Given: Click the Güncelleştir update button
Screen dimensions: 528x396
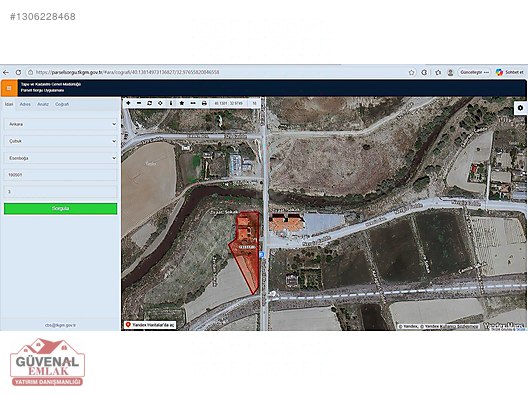Looking at the screenshot, I should point(474,72).
